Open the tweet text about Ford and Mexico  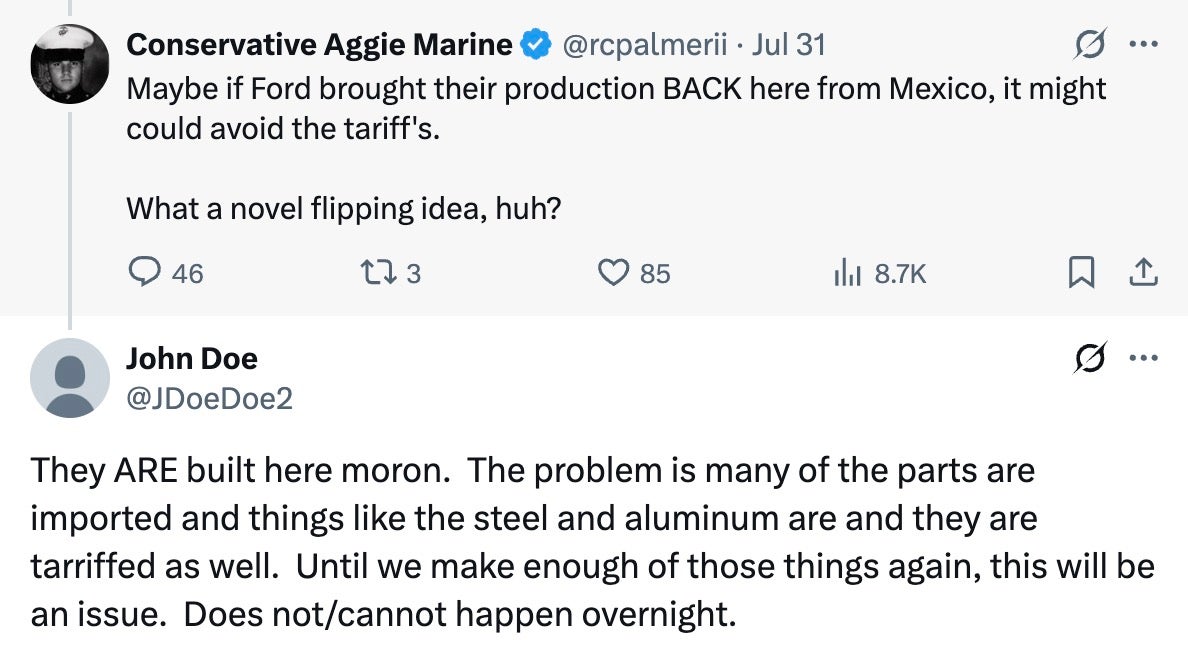coord(615,108)
